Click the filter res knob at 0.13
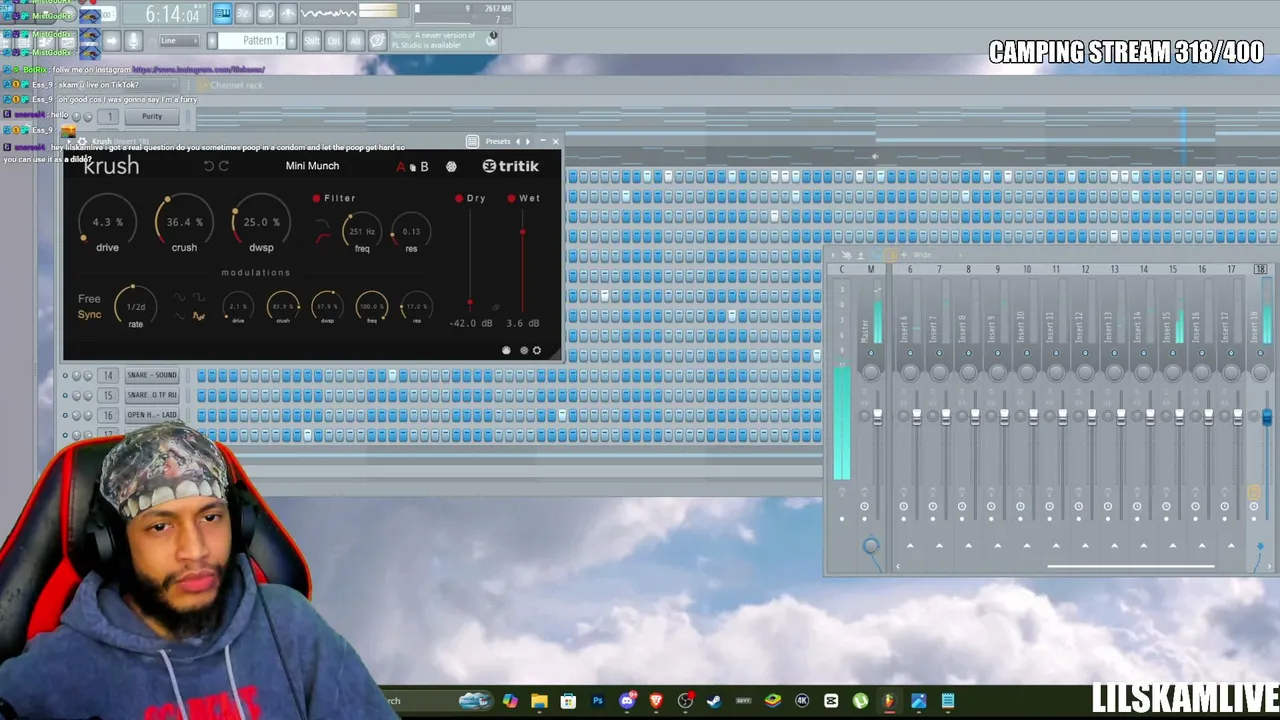The height and width of the screenshot is (720, 1280). (411, 232)
